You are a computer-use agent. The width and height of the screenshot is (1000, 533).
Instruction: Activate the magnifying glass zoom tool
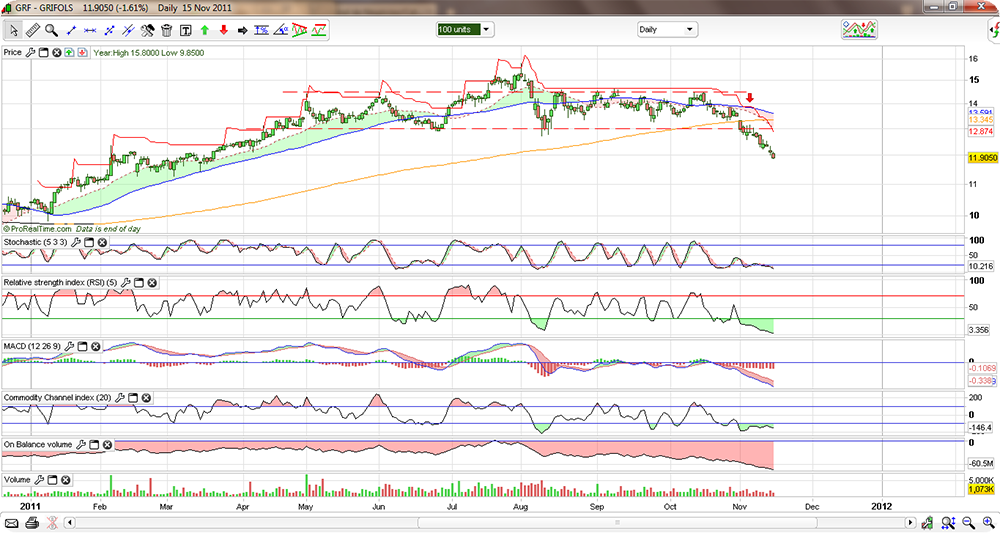coord(52,29)
